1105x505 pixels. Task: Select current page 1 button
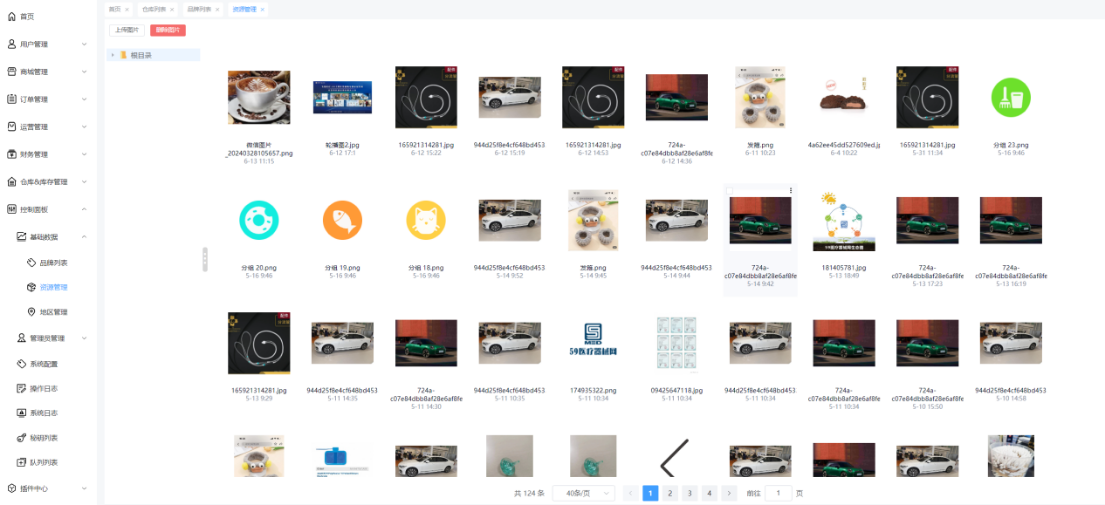coord(650,493)
